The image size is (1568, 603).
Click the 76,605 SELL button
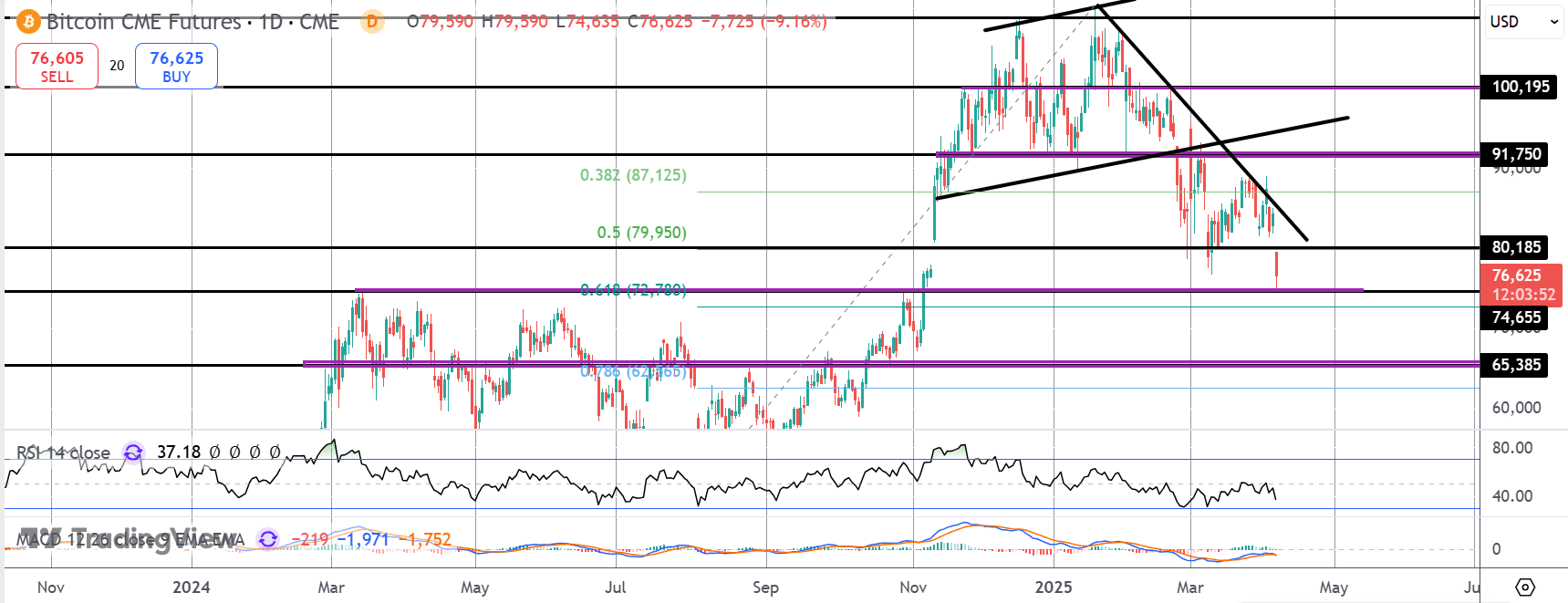(57, 66)
